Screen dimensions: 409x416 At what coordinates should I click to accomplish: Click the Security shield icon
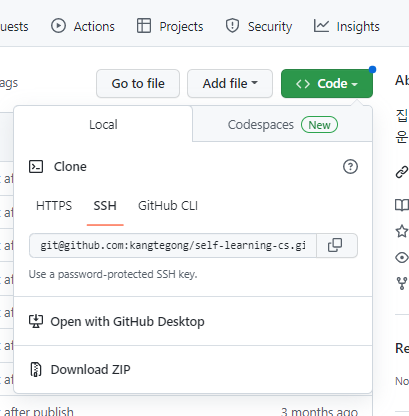coord(232,26)
